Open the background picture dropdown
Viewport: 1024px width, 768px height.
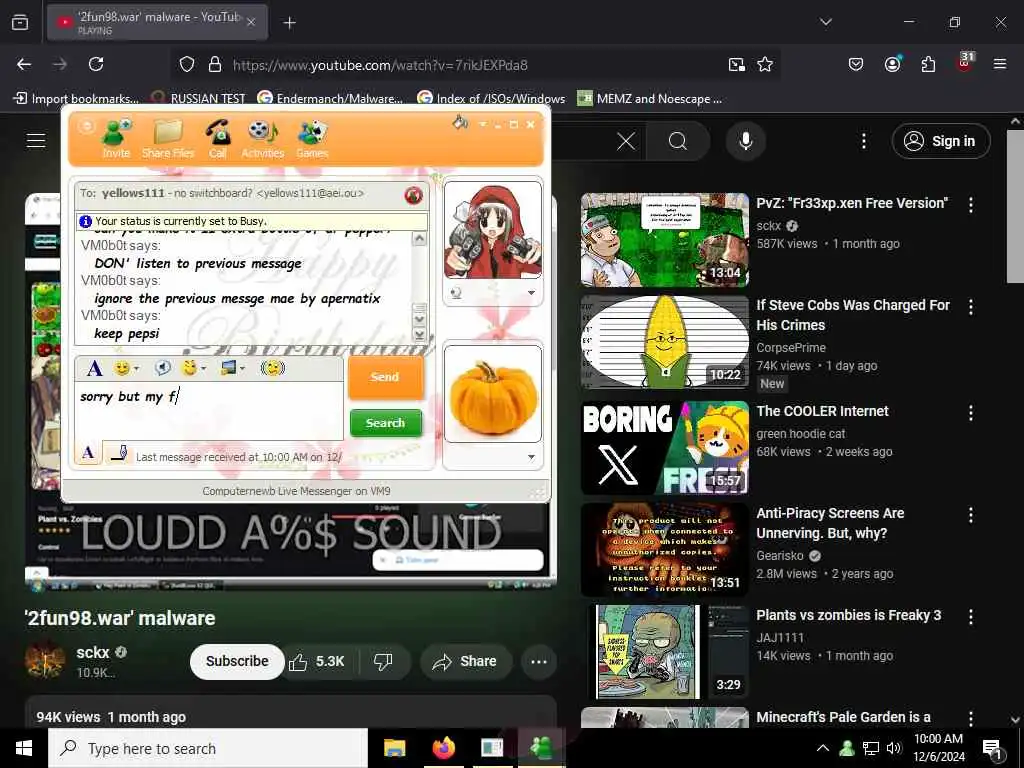[232, 368]
